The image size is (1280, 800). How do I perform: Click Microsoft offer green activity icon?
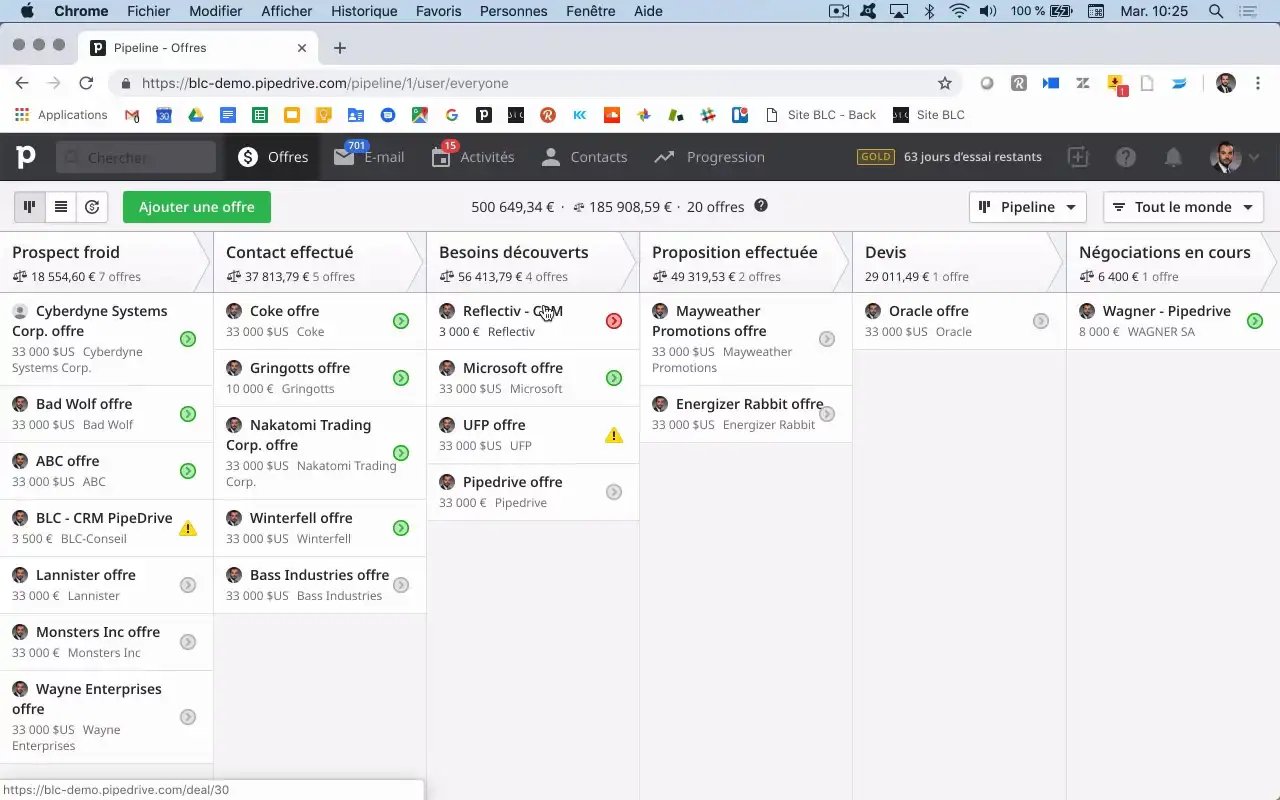[614, 378]
